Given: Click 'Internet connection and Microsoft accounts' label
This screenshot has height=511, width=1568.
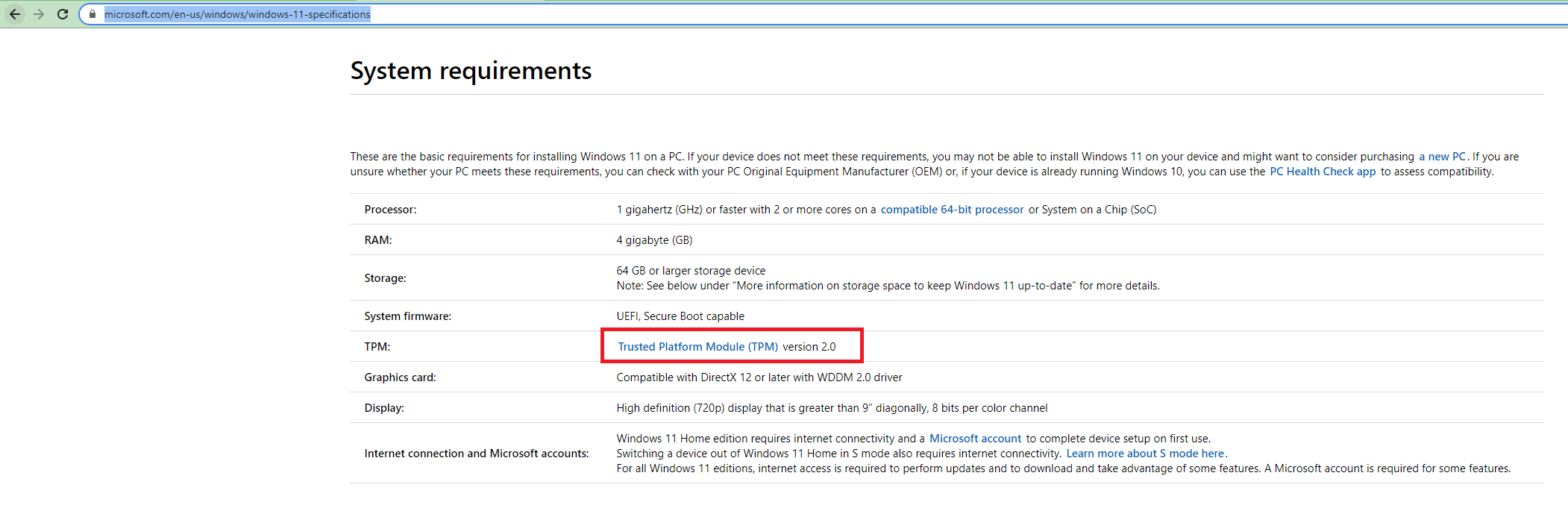Looking at the screenshot, I should (x=476, y=454).
